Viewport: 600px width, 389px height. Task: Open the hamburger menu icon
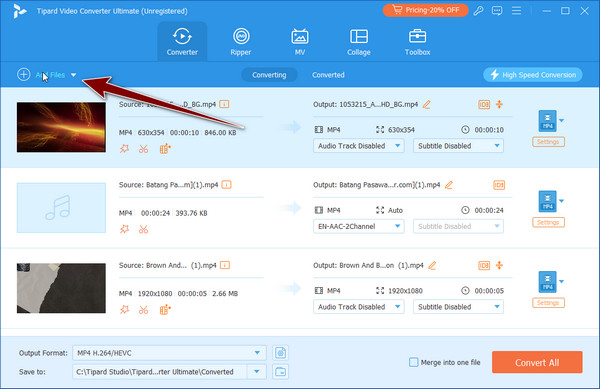coord(516,11)
